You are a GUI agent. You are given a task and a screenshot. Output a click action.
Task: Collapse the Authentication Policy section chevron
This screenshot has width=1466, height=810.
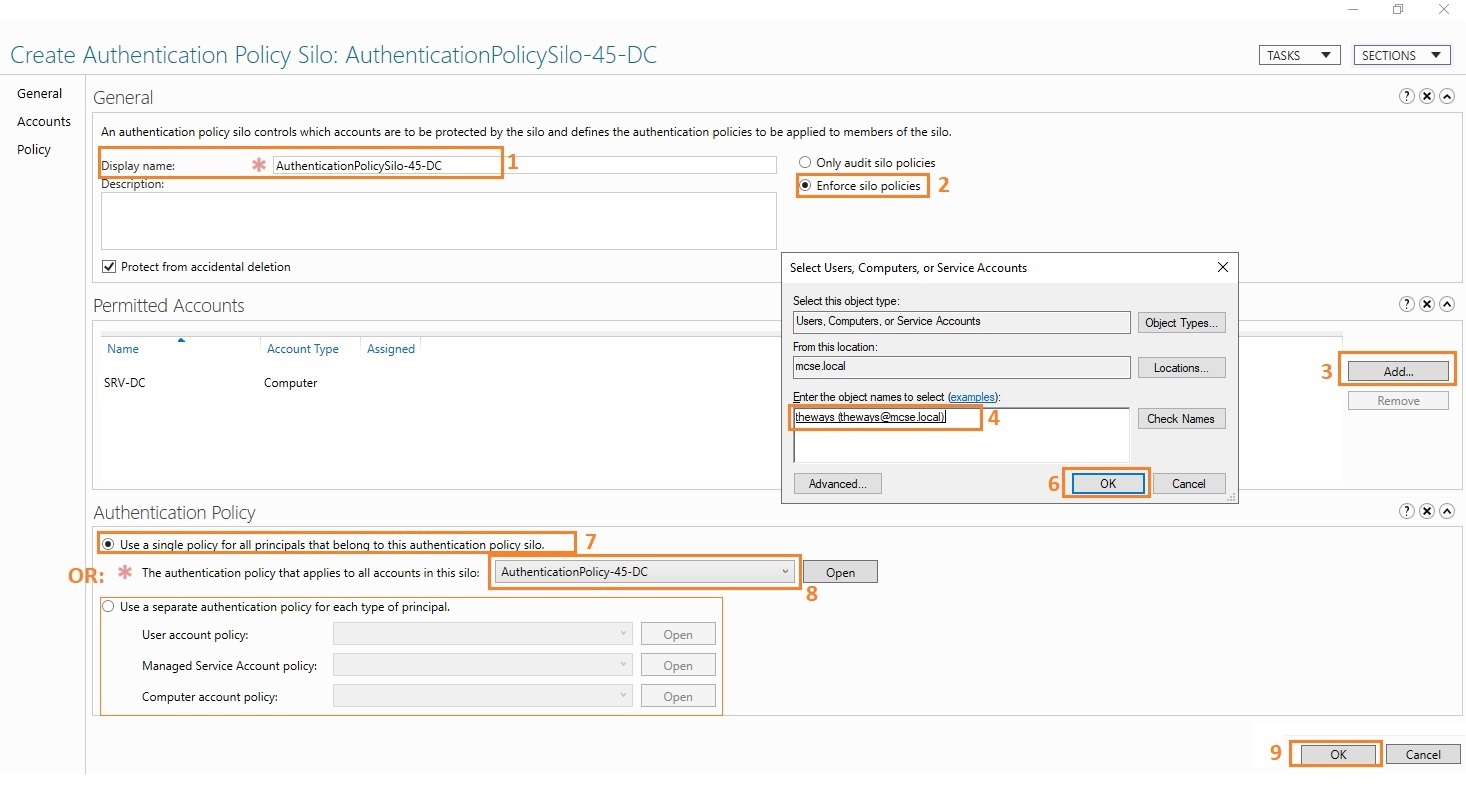[x=1447, y=511]
